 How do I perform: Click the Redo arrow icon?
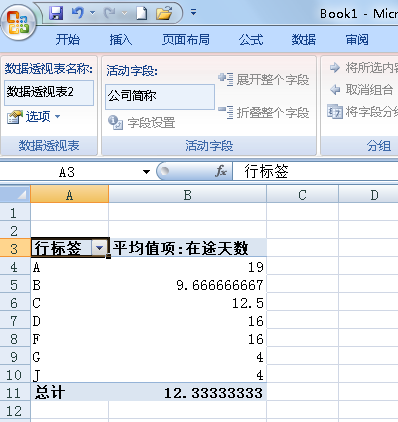click(110, 13)
